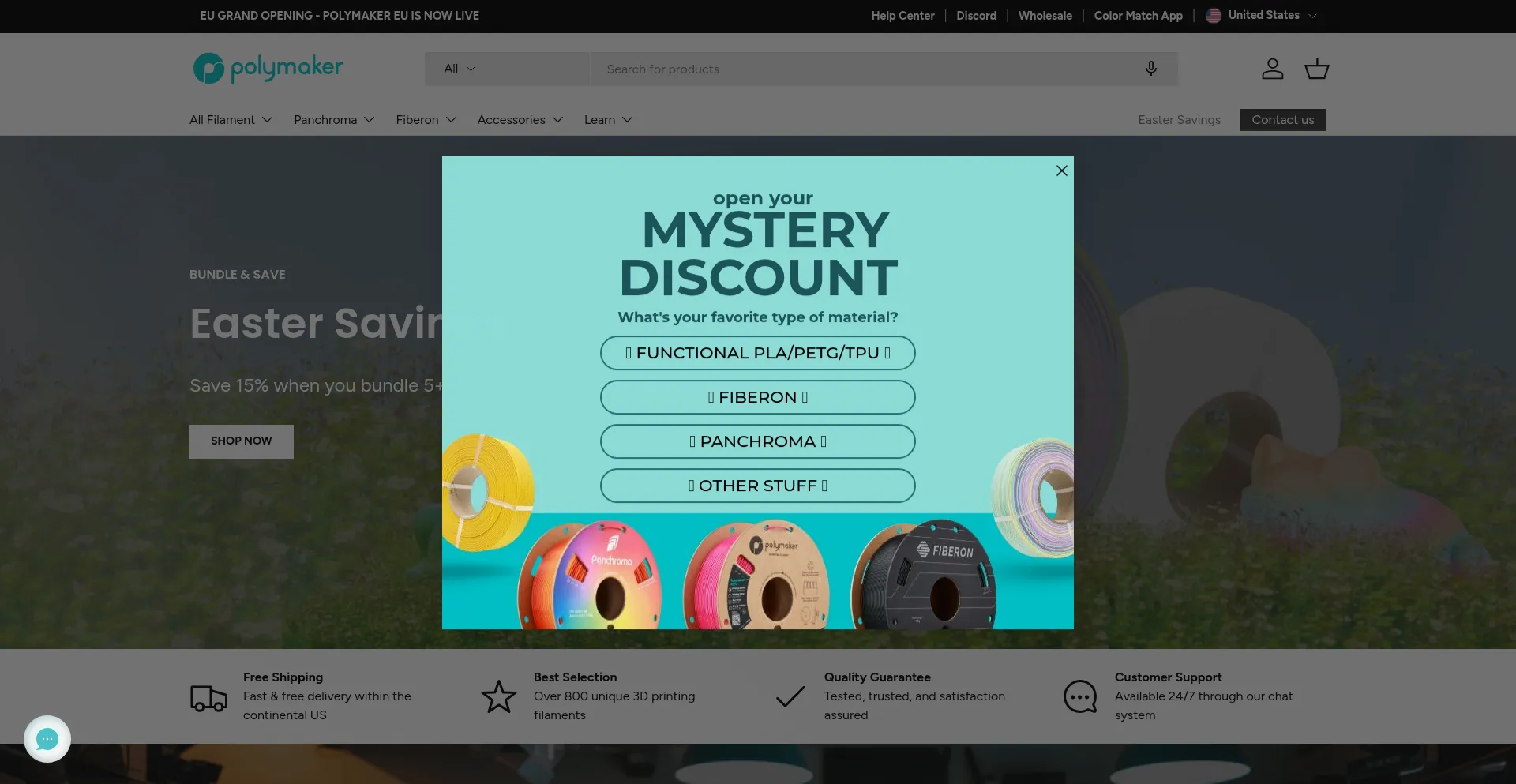Viewport: 1516px width, 784px height.
Task: Open the Color Match App link
Action: click(x=1138, y=16)
